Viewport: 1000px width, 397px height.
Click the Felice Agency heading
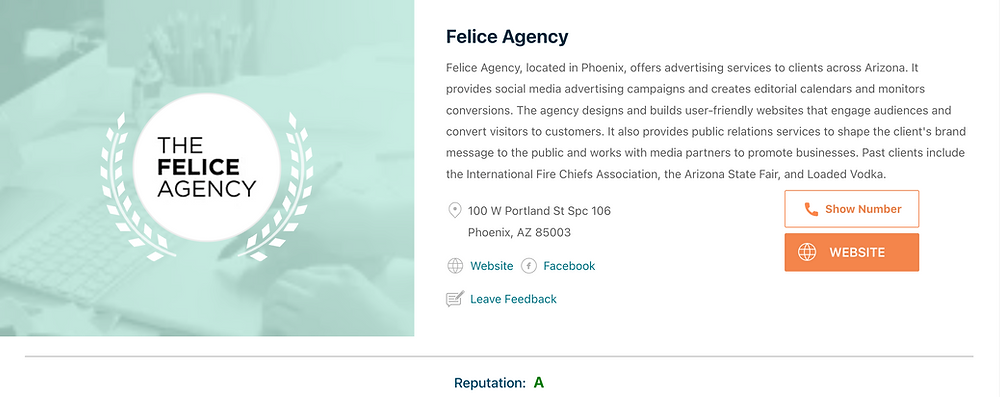pos(506,37)
